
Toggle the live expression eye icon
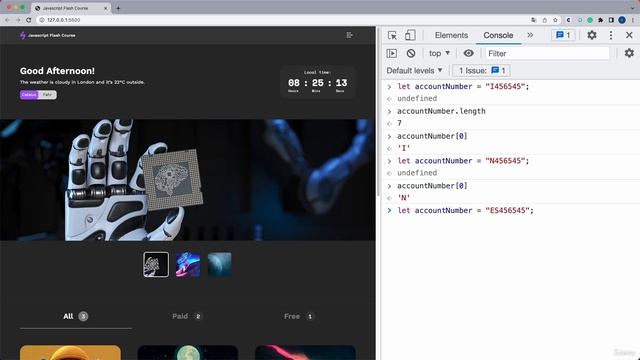click(469, 53)
